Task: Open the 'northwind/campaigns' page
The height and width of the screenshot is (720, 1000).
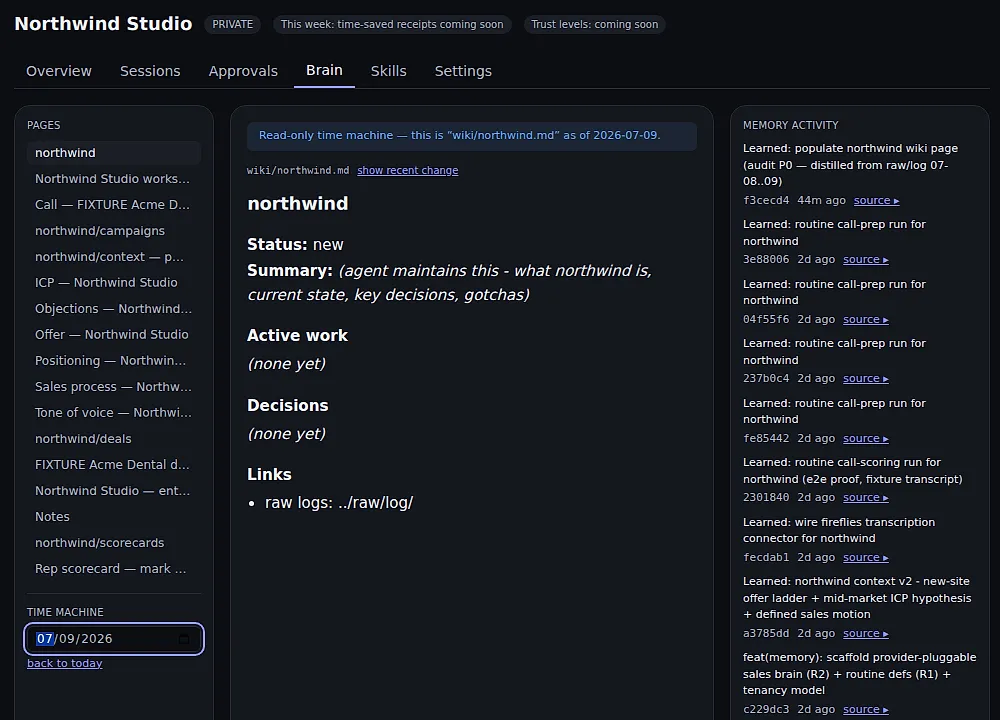Action: [x=114, y=231]
